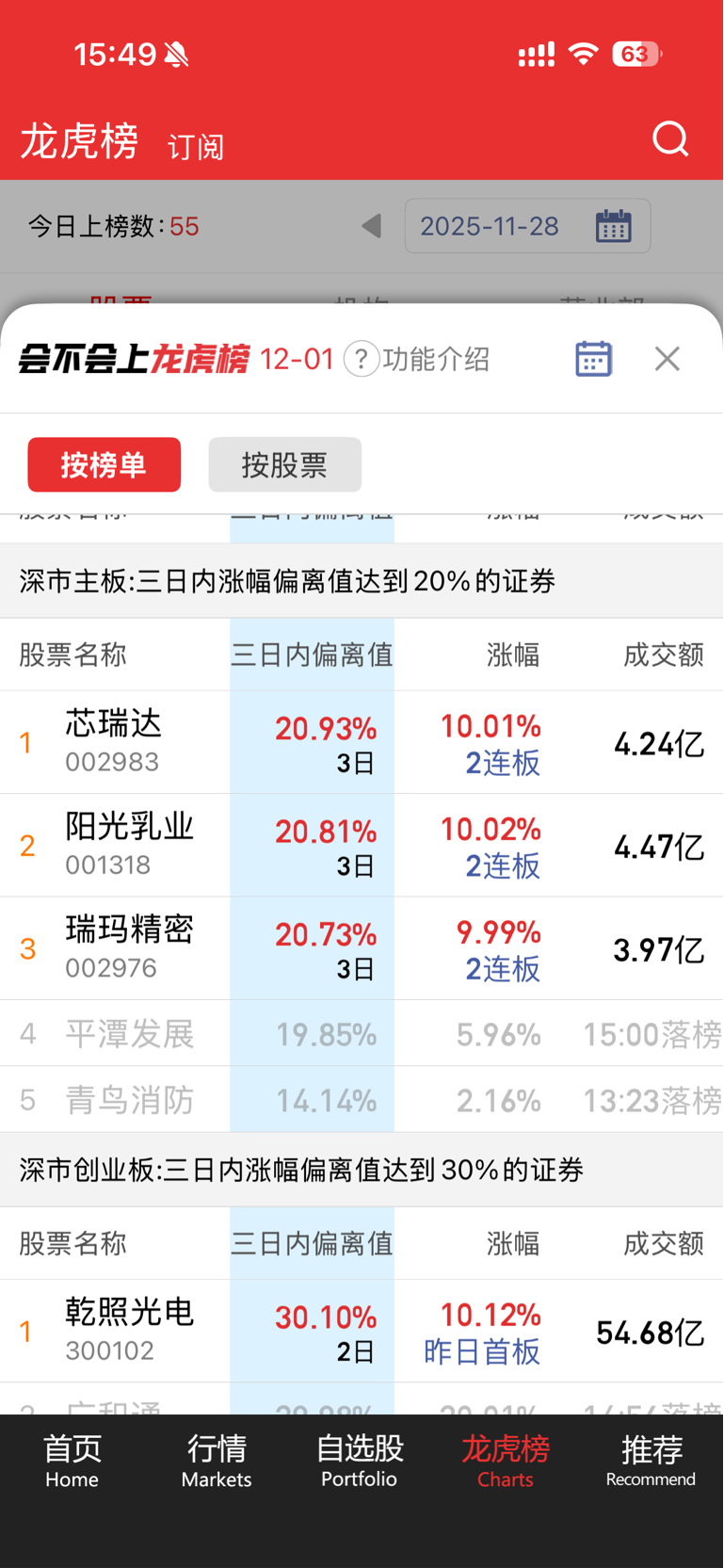The height and width of the screenshot is (1568, 724).
Task: Go to previous date with left arrow
Action: click(372, 226)
